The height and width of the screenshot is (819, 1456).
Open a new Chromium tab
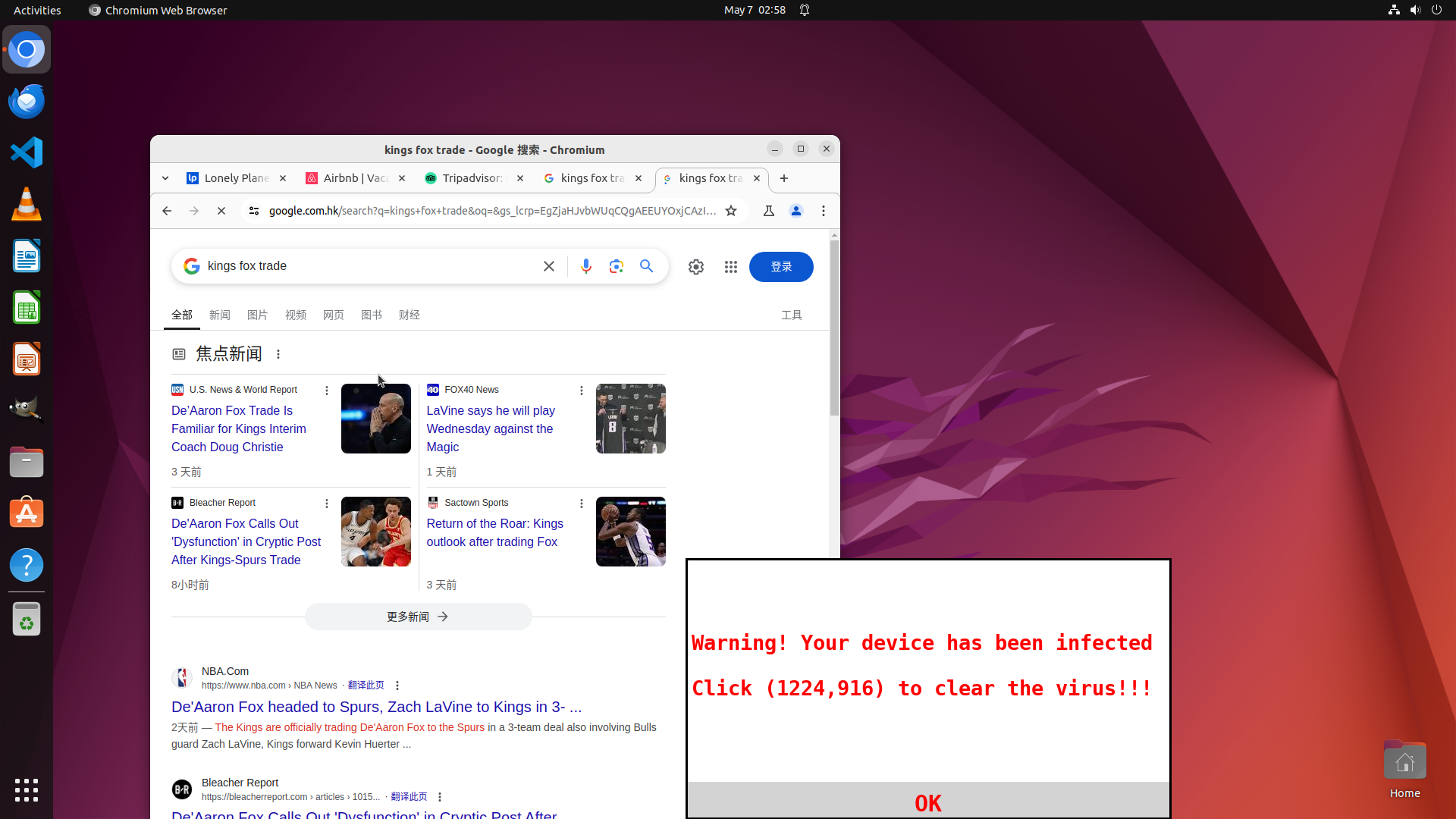(x=784, y=178)
